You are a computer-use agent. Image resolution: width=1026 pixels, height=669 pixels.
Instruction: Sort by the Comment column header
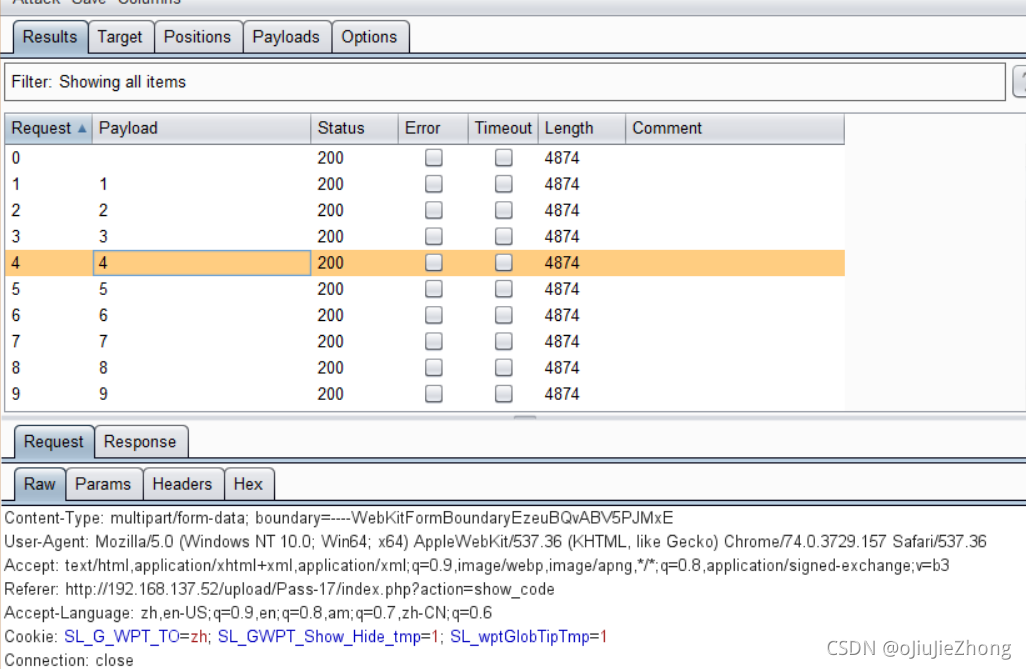735,128
